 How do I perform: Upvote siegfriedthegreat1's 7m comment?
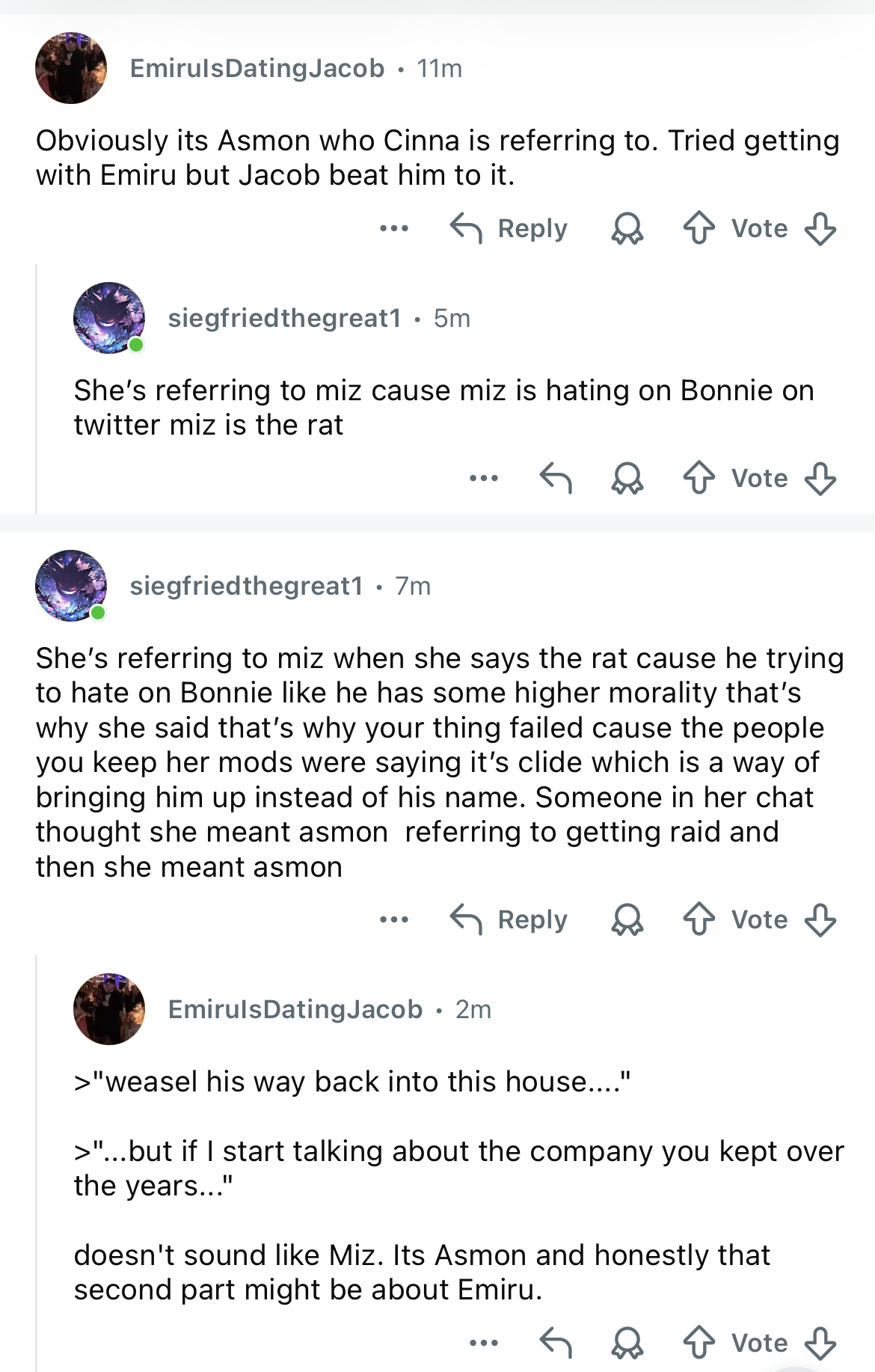click(699, 919)
